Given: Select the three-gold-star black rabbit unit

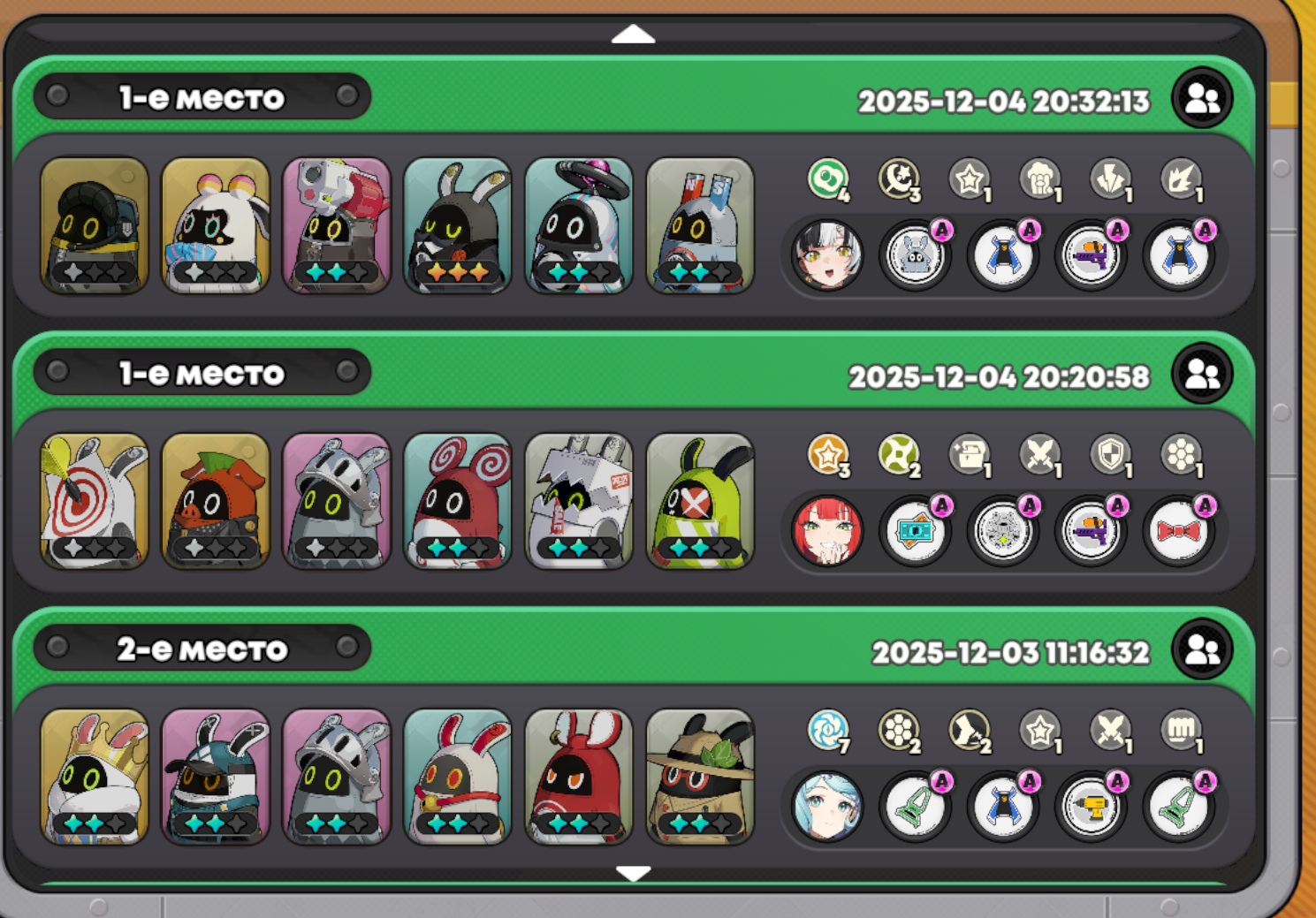Looking at the screenshot, I should pyautogui.click(x=457, y=225).
